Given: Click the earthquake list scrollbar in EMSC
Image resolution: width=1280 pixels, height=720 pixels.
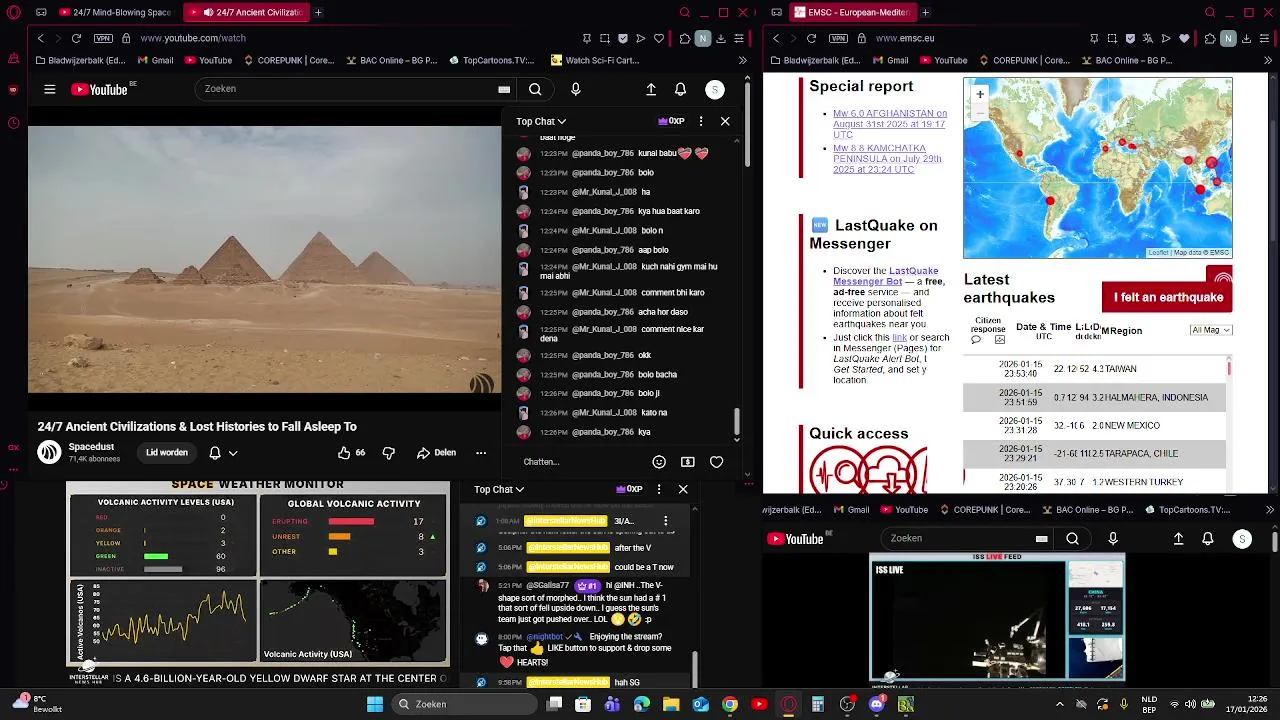Looking at the screenshot, I should tap(1229, 369).
